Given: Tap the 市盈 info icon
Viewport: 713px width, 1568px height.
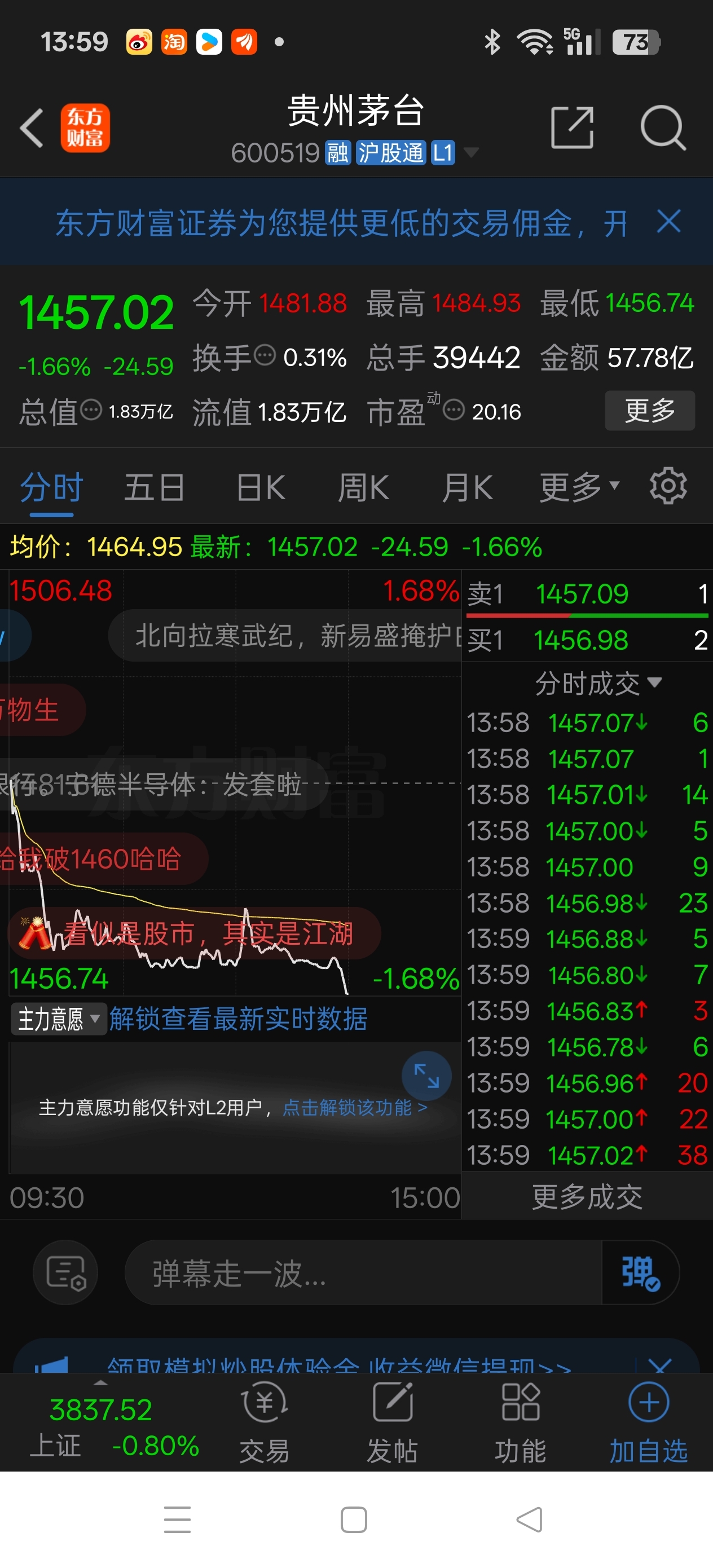Looking at the screenshot, I should pyautogui.click(x=454, y=409).
